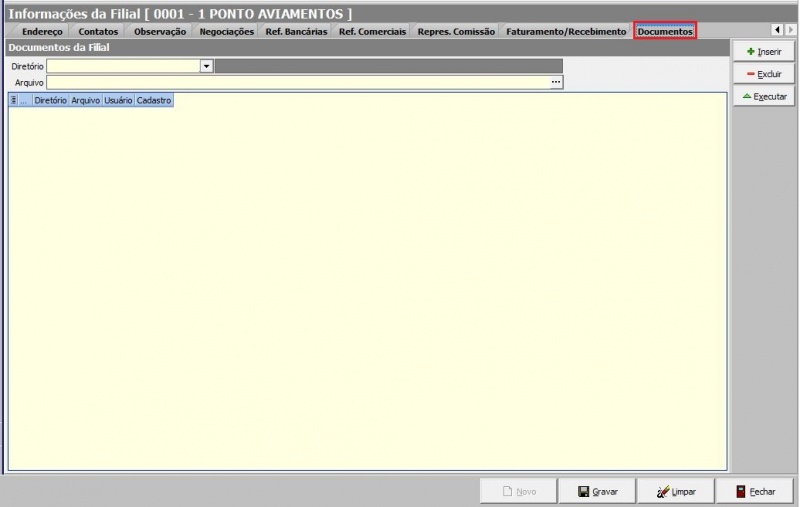Click the Excluir button with minus icon
800x507 pixels.
click(764, 74)
